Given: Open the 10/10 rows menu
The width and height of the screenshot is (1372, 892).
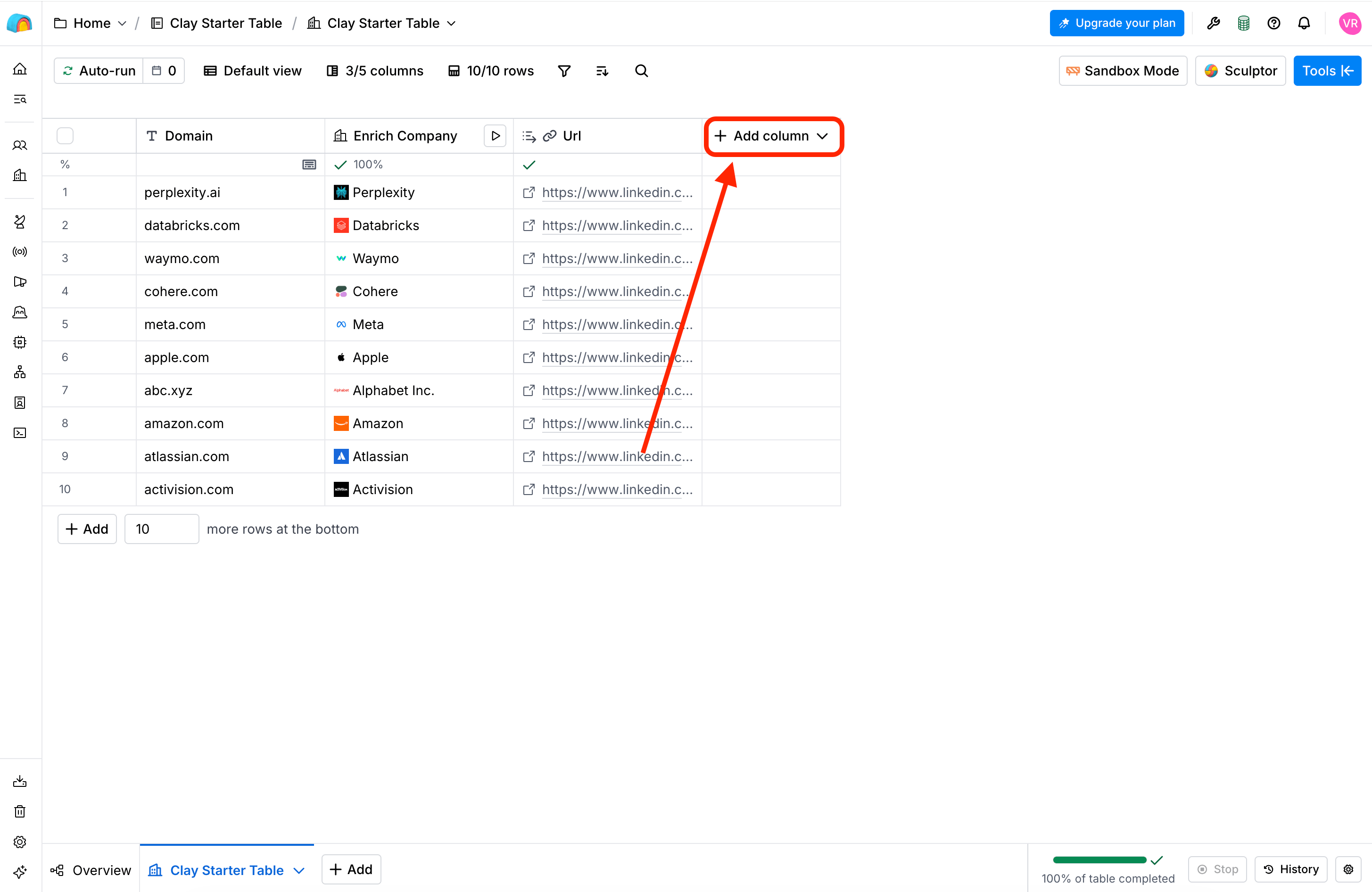Looking at the screenshot, I should pos(491,71).
